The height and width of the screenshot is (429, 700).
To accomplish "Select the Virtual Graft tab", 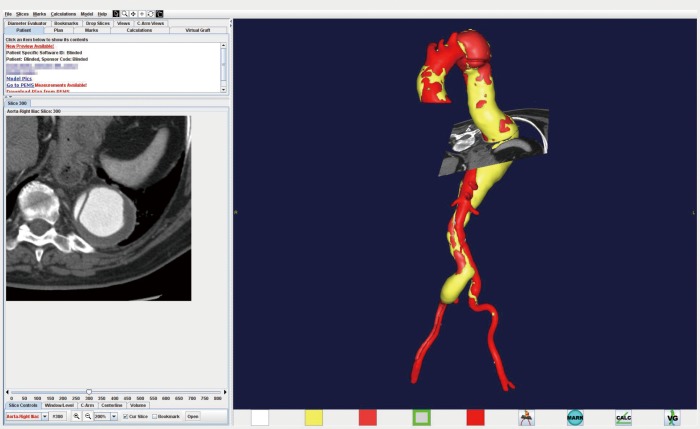I will pyautogui.click(x=198, y=30).
